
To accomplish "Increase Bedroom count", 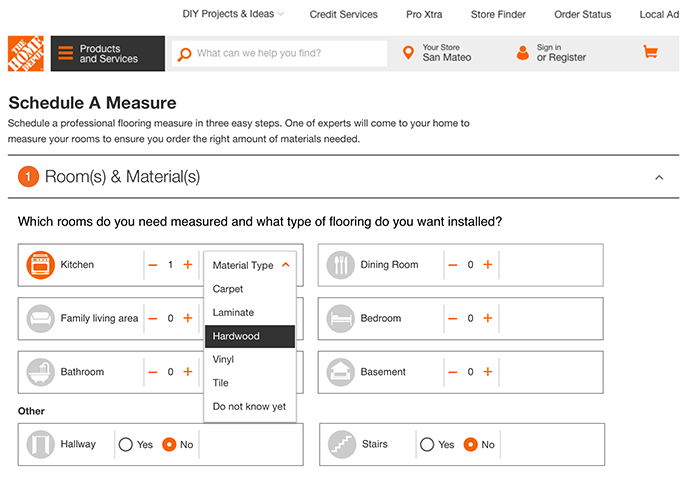I will click(x=488, y=318).
